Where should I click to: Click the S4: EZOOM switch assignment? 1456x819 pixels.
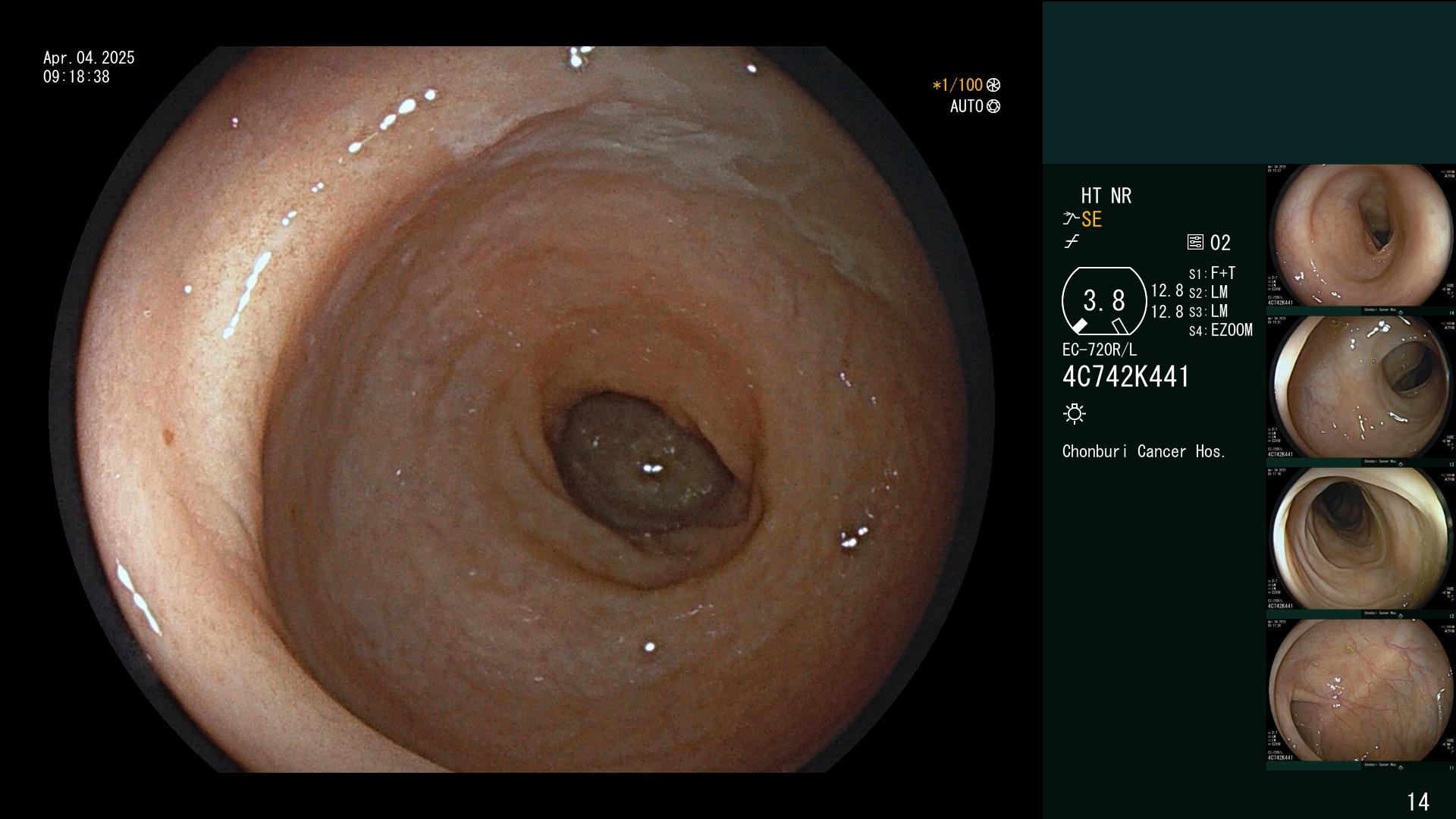point(1220,331)
